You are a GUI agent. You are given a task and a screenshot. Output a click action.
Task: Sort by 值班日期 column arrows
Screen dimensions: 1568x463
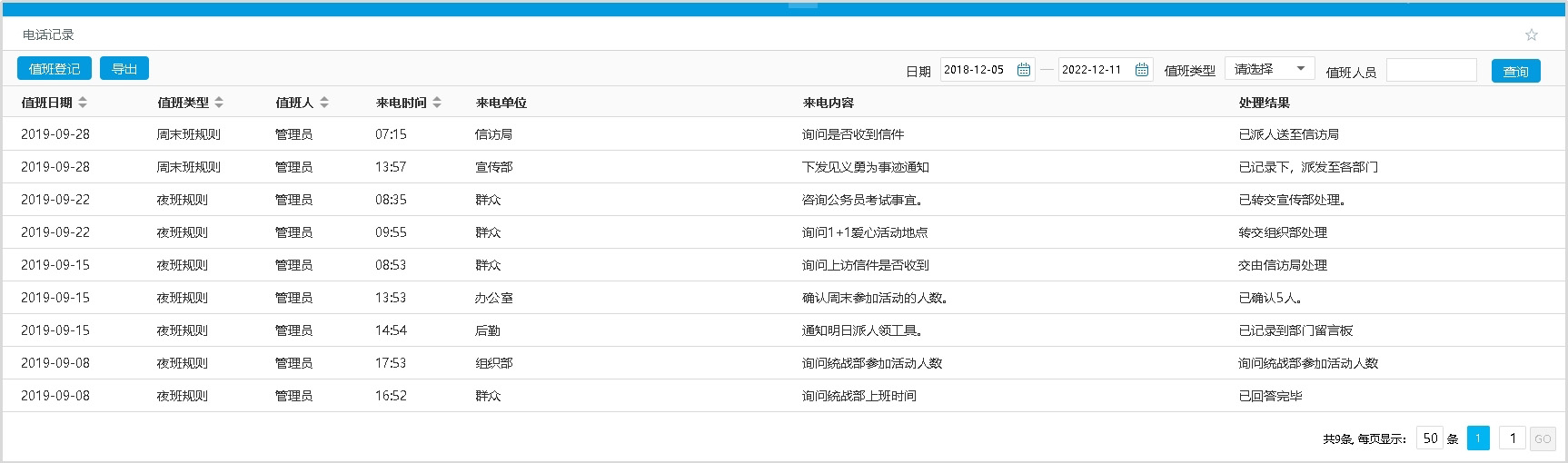pyautogui.click(x=83, y=103)
